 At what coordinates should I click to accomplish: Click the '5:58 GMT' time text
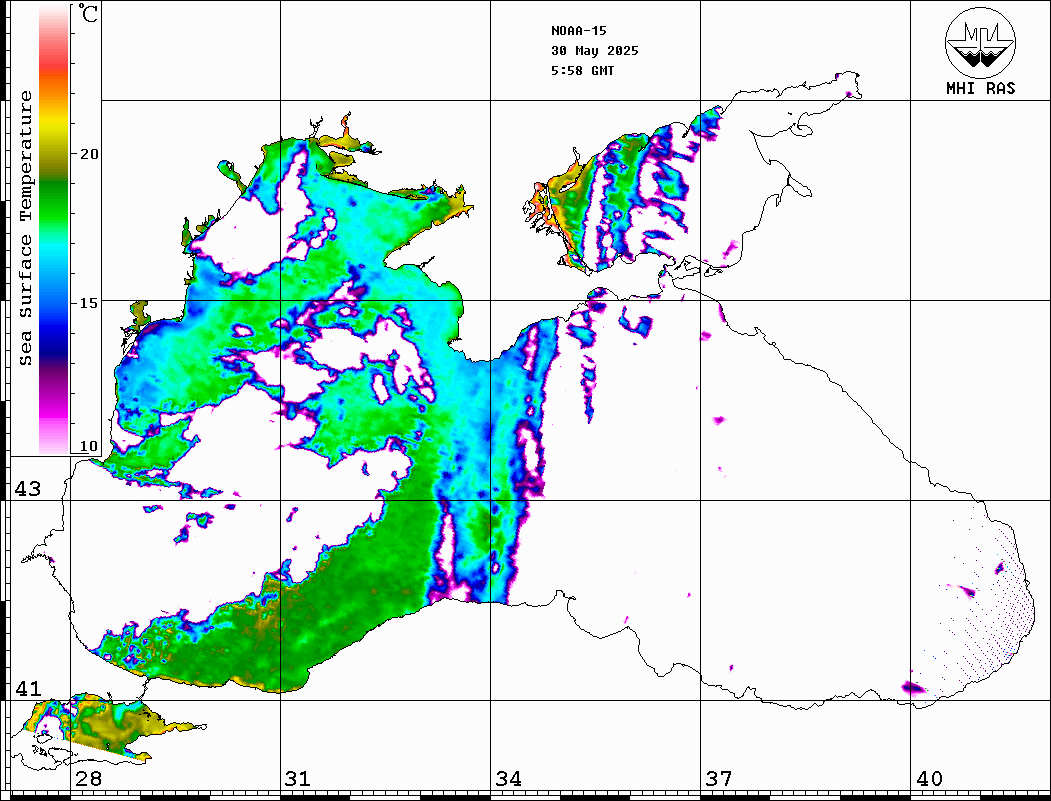click(582, 71)
